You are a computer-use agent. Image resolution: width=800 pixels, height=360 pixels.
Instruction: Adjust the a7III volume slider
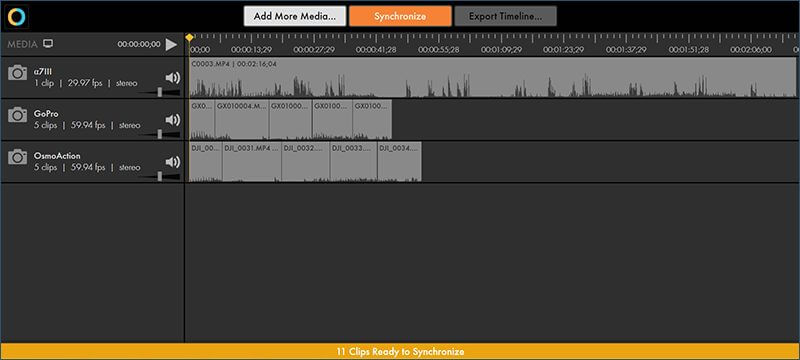[x=160, y=92]
